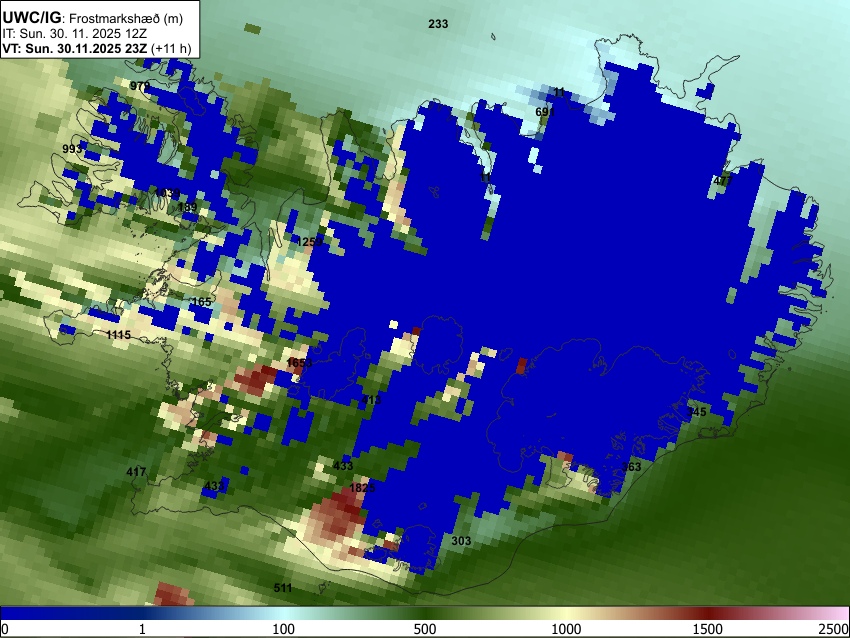Click the "VT: Sun. 30.11.2025 23Z (+11 h)" line
Screen dimensions: 850x638
97,48
